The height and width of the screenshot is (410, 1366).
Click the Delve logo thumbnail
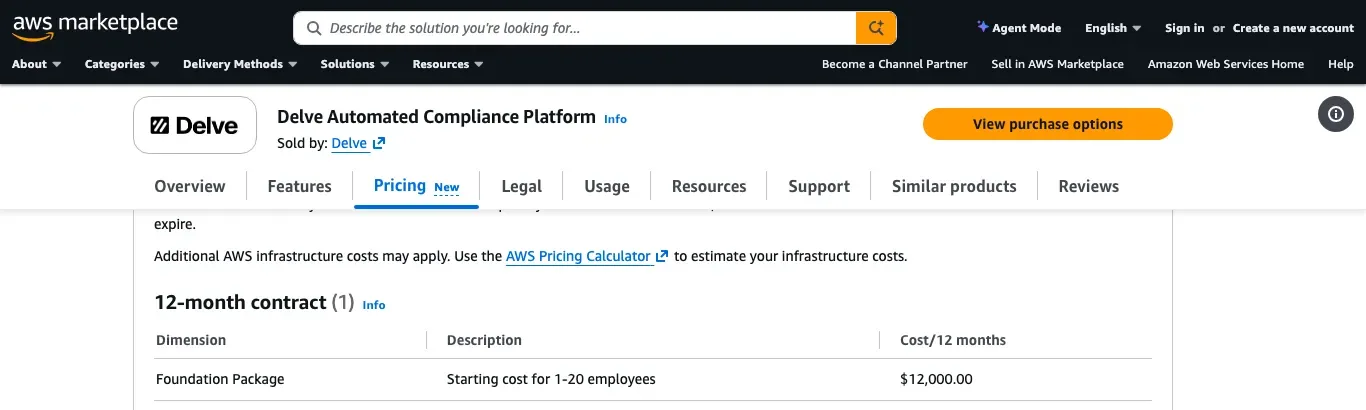(195, 125)
